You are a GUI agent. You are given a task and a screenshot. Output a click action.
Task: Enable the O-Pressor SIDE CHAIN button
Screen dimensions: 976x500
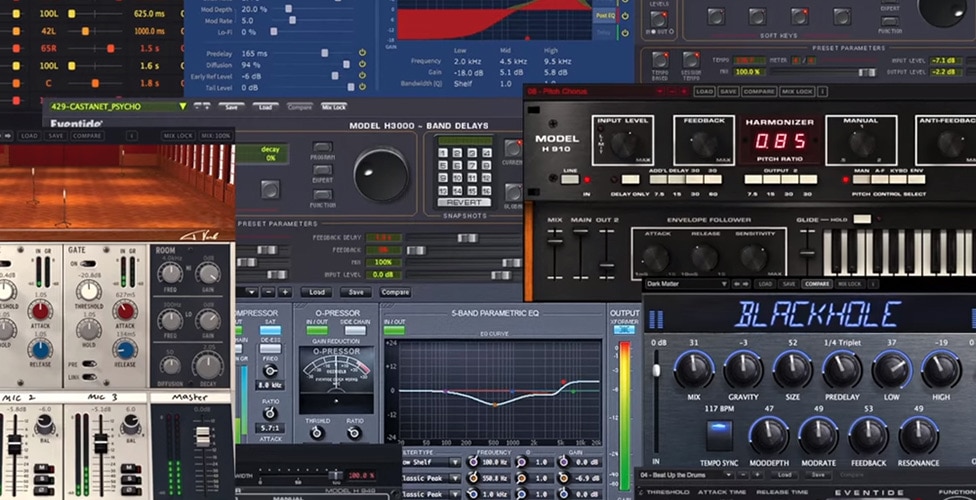pos(355,330)
